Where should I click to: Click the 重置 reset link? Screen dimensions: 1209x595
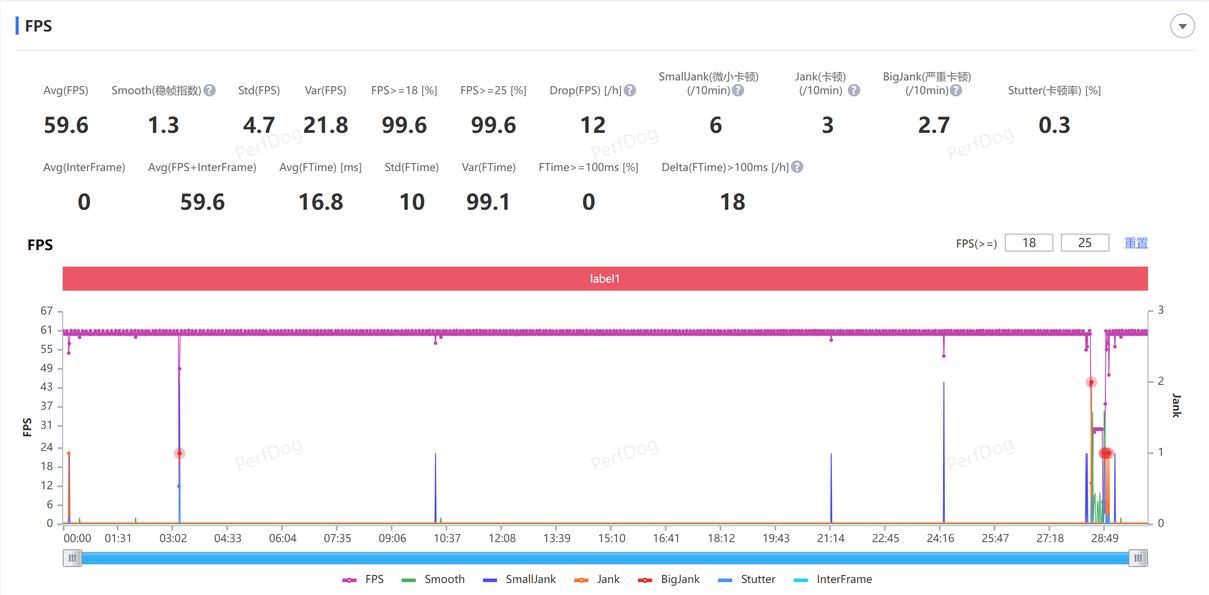(1135, 243)
